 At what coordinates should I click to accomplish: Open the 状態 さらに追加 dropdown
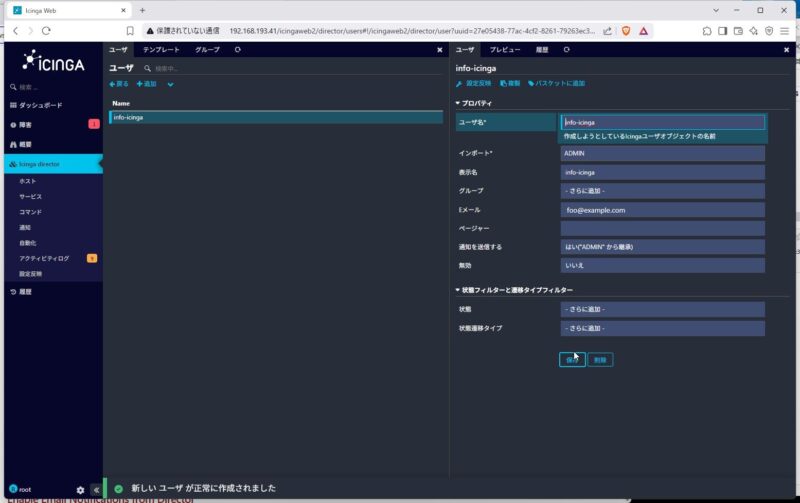point(663,309)
